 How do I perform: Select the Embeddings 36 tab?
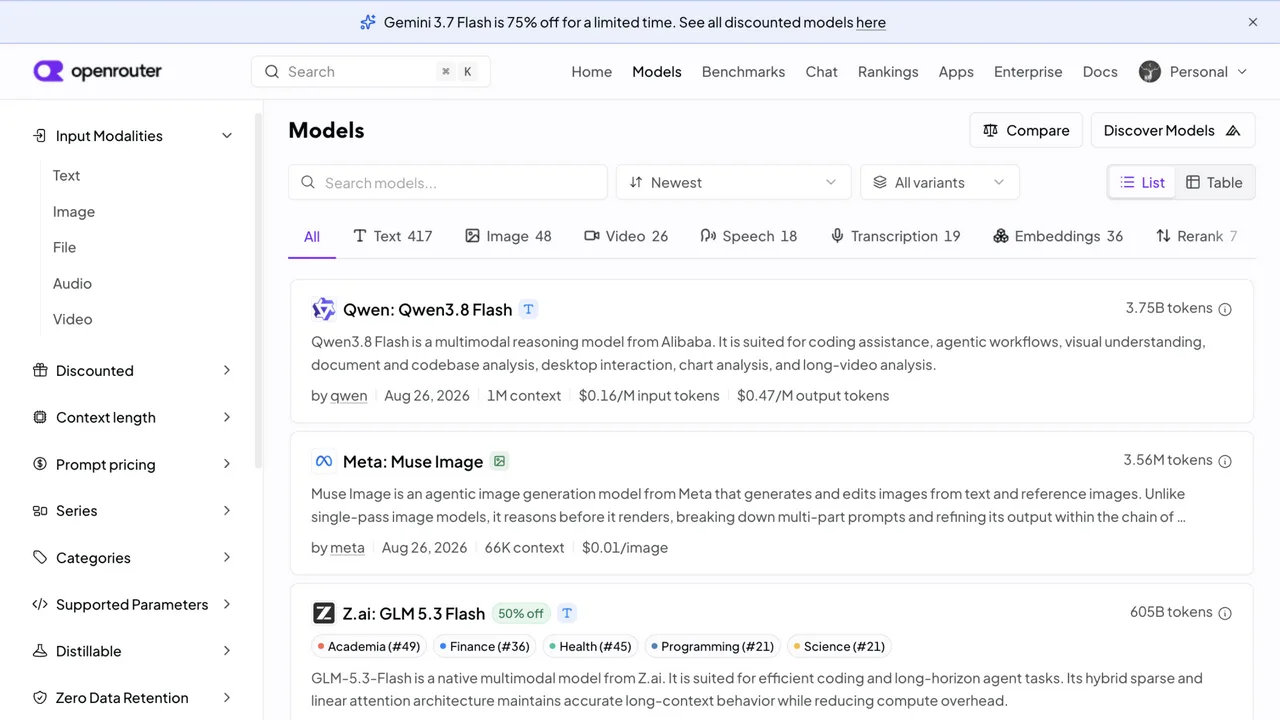(x=1058, y=237)
